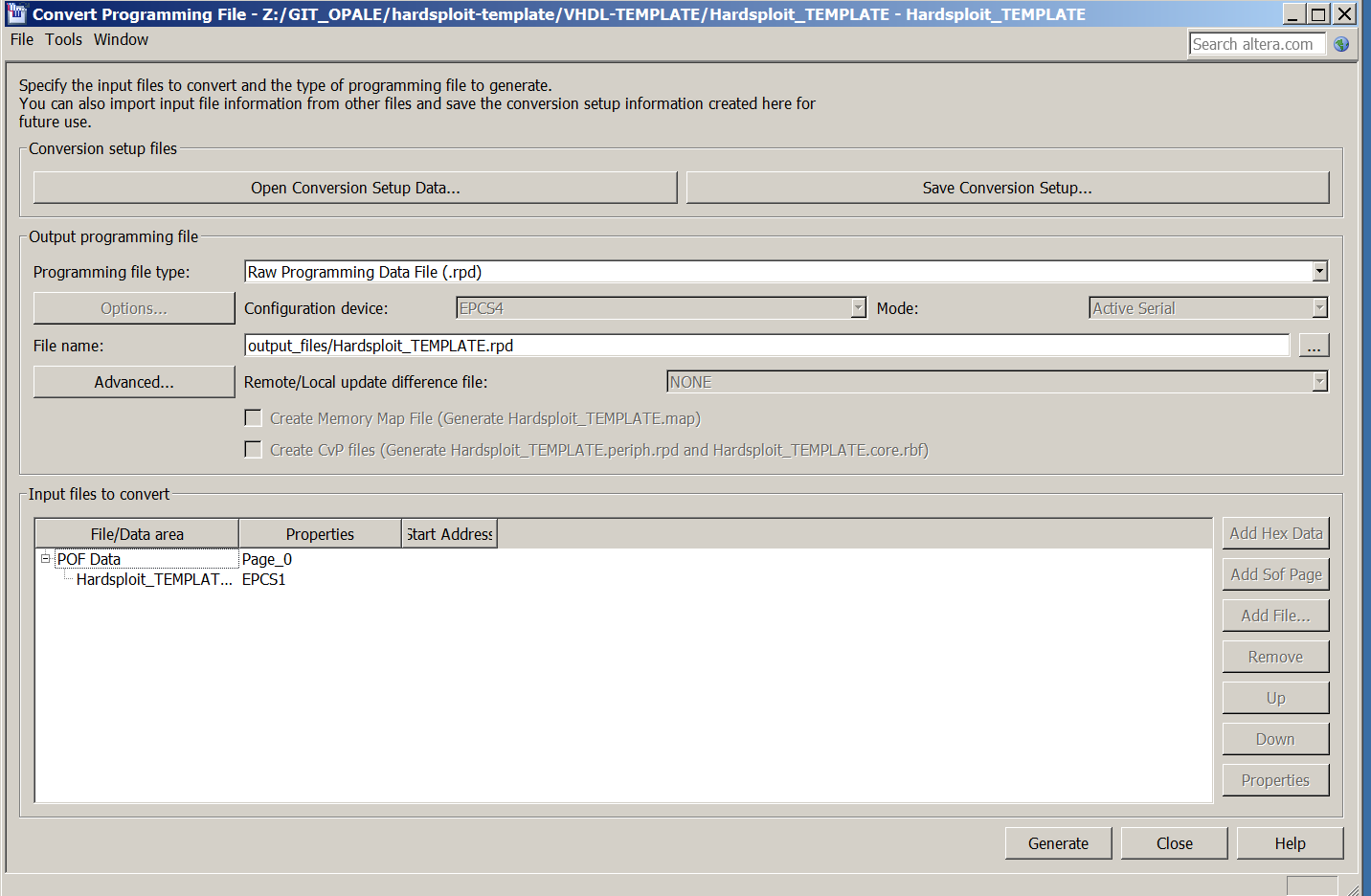Viewport: 1371px width, 896px height.
Task: Click the Help button
Action: 1291,843
